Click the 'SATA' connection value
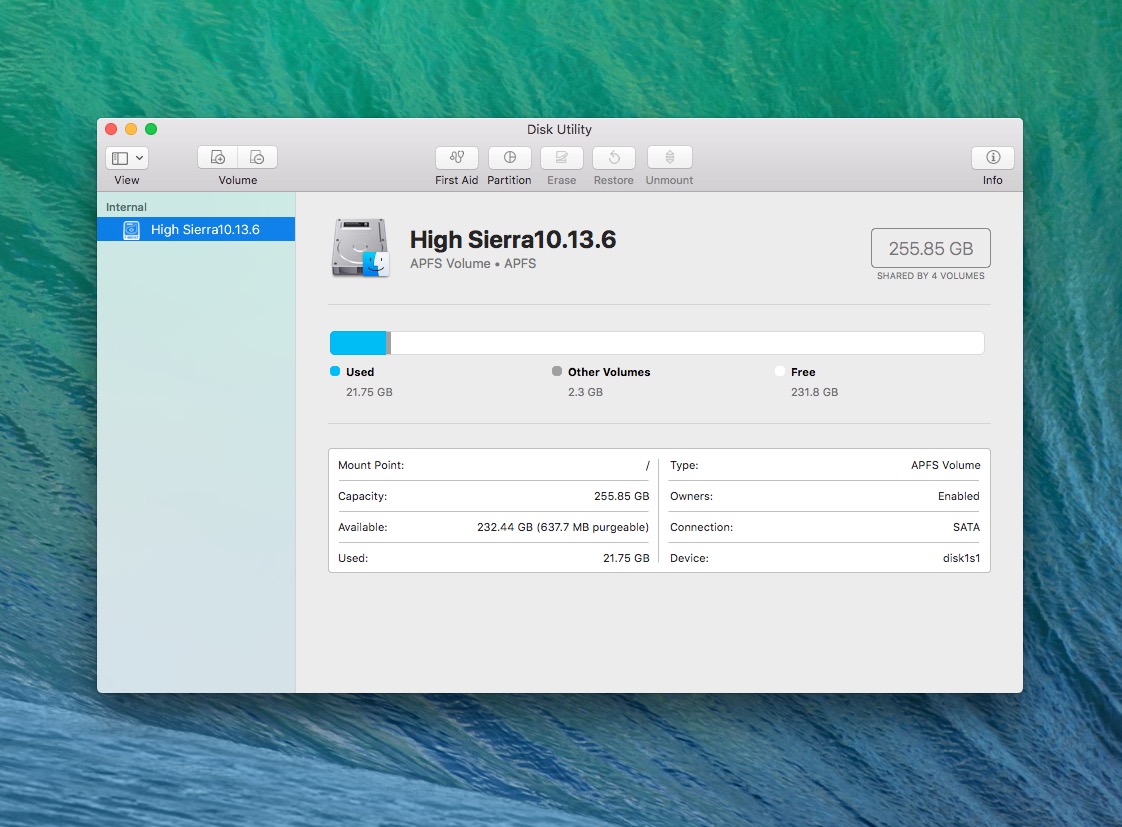 (966, 527)
